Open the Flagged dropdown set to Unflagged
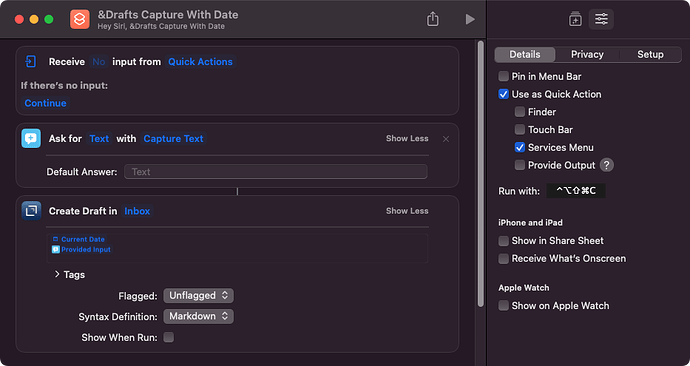The height and width of the screenshot is (366, 690). [198, 296]
